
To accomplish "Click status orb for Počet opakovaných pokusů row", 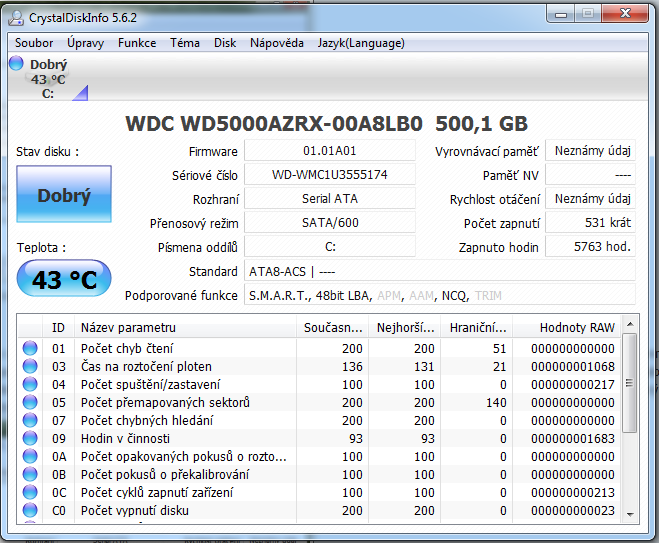I will (30, 456).
